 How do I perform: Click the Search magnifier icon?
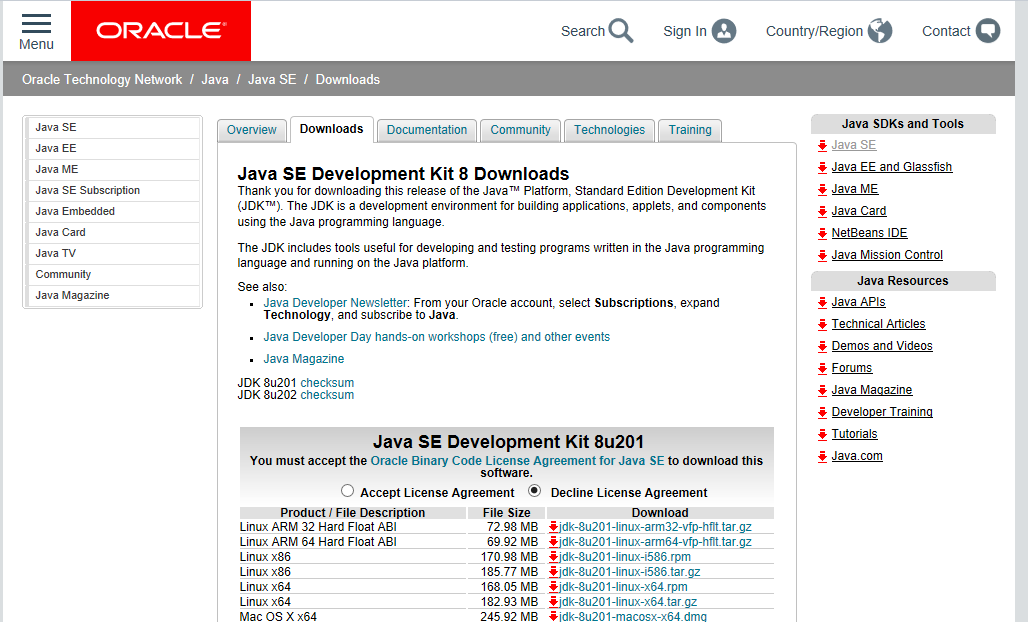620,31
